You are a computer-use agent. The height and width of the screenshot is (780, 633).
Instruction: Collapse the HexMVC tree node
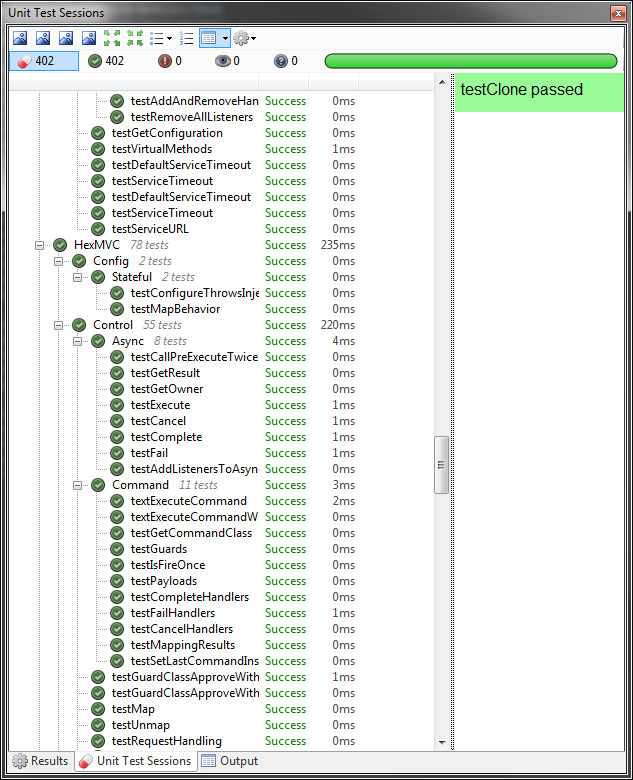pos(40,245)
